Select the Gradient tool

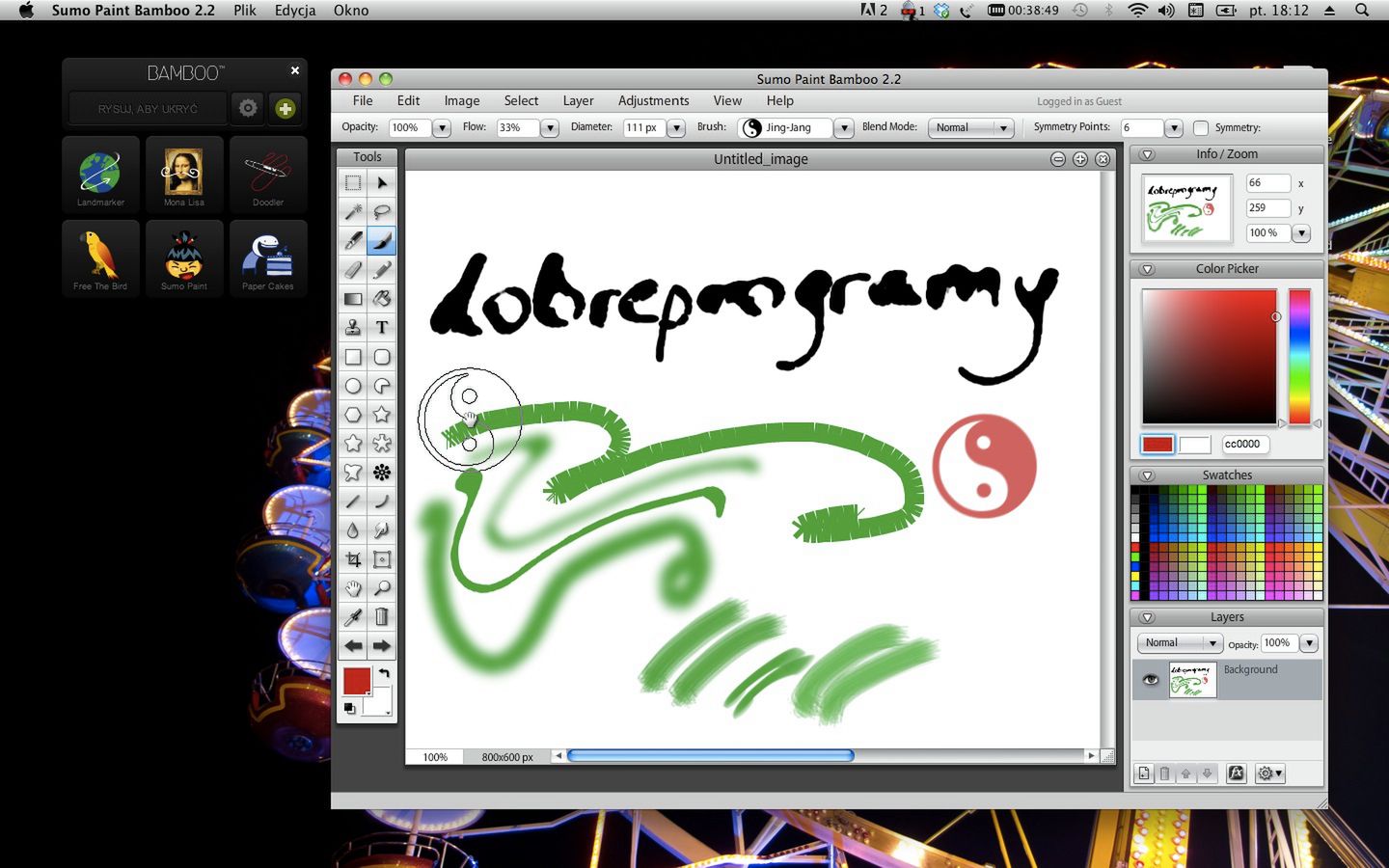click(353, 298)
